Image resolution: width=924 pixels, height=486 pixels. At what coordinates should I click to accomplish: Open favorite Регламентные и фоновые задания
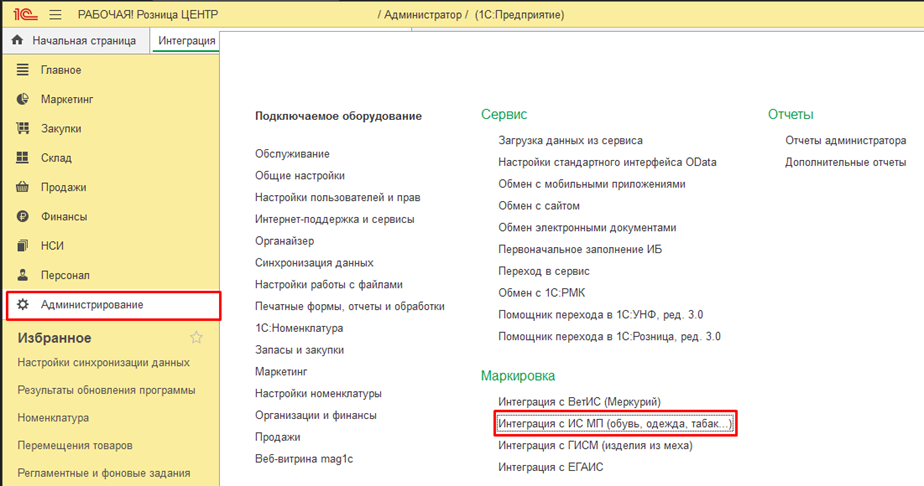click(x=104, y=473)
